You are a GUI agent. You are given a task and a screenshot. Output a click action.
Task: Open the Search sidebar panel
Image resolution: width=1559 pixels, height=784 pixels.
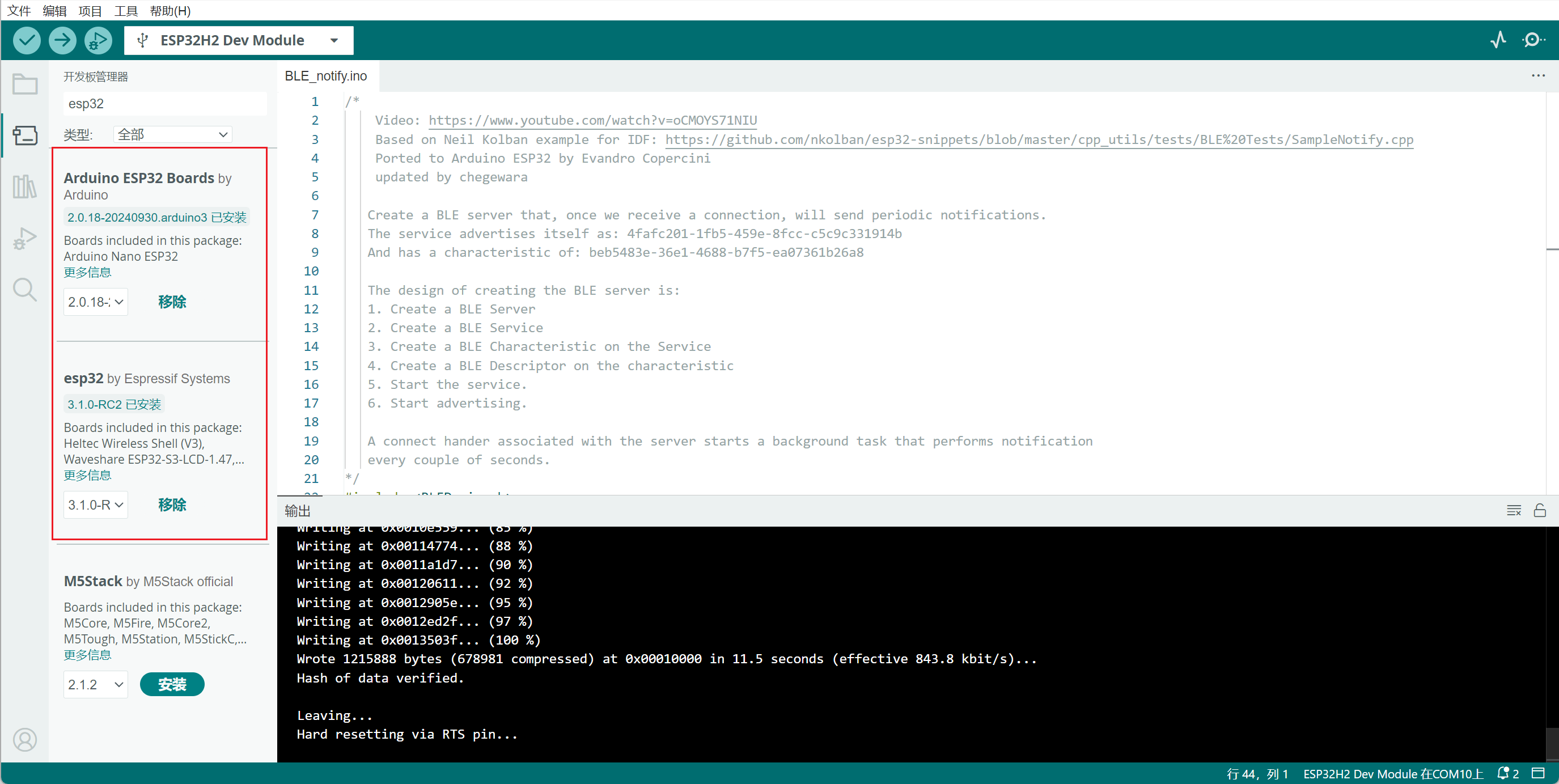coord(25,289)
